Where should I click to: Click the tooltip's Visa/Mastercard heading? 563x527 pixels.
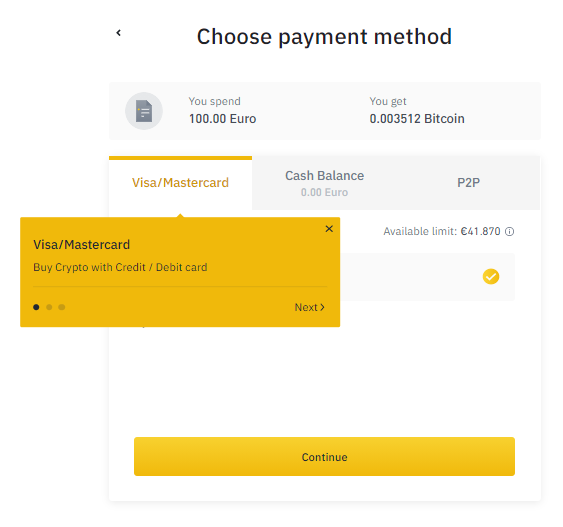click(82, 245)
